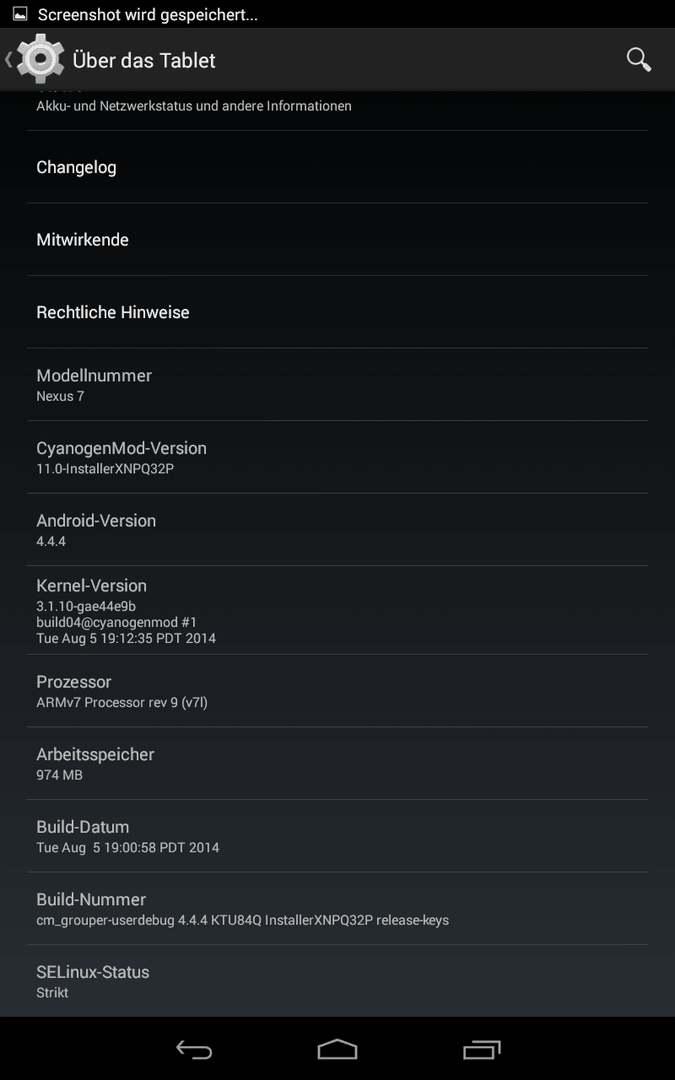Tap the Arbeitsspeicher 974 MB row
Viewport: 675px width, 1080px height.
pos(338,763)
